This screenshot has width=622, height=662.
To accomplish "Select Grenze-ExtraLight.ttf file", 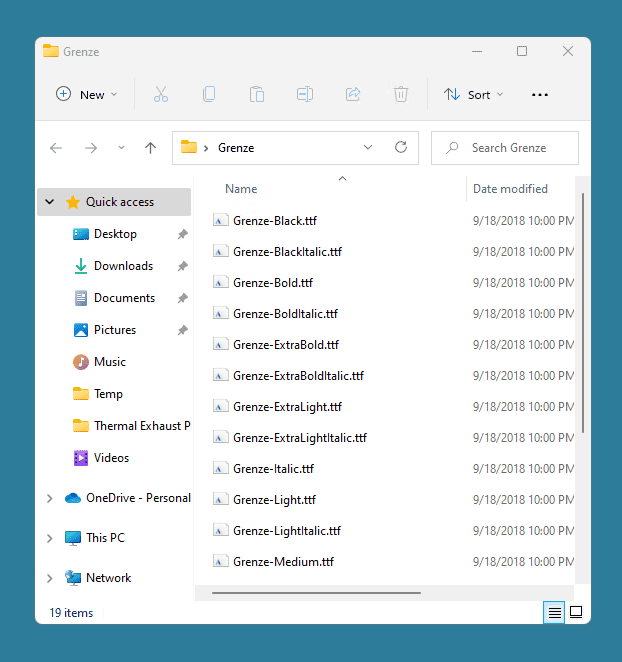I will (287, 407).
